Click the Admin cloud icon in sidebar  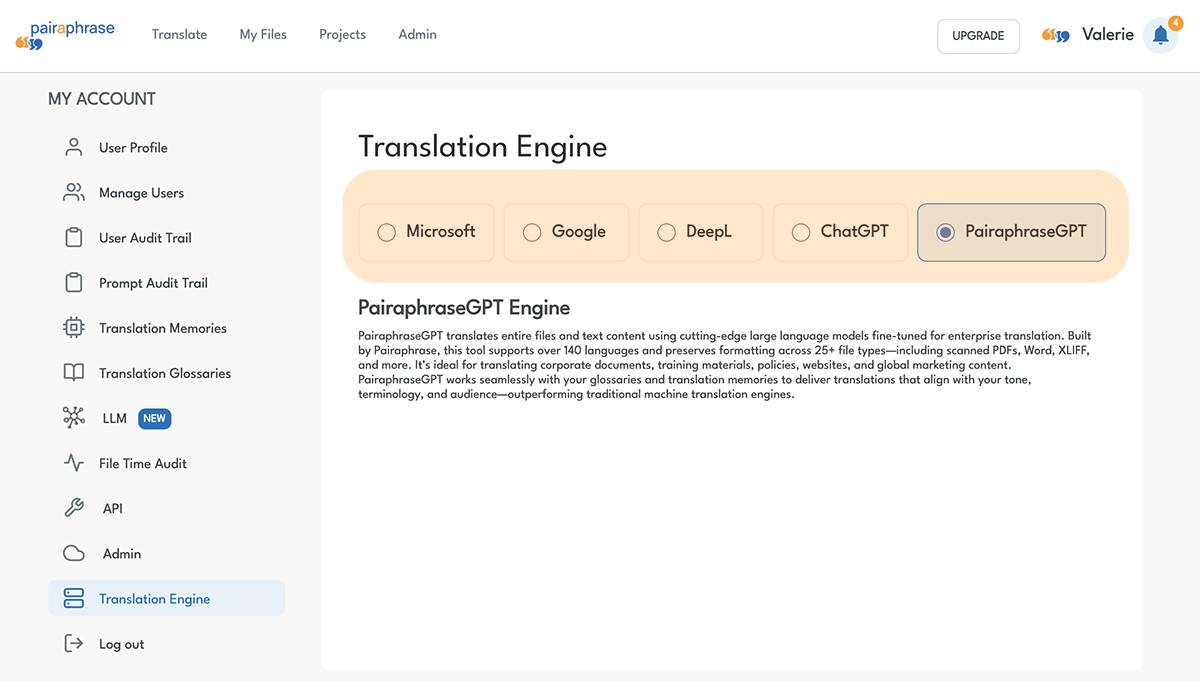click(x=74, y=554)
